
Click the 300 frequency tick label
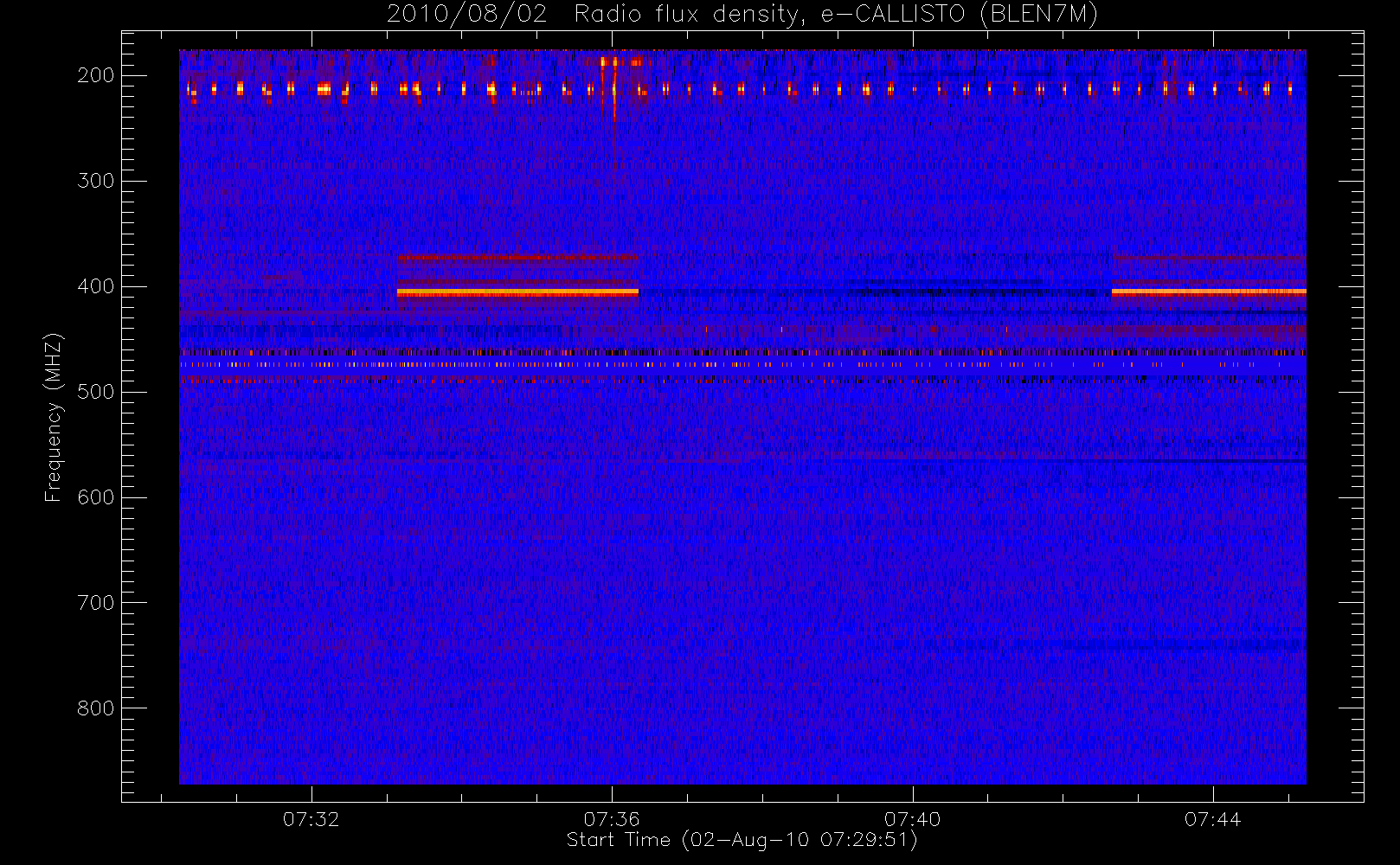(x=95, y=181)
